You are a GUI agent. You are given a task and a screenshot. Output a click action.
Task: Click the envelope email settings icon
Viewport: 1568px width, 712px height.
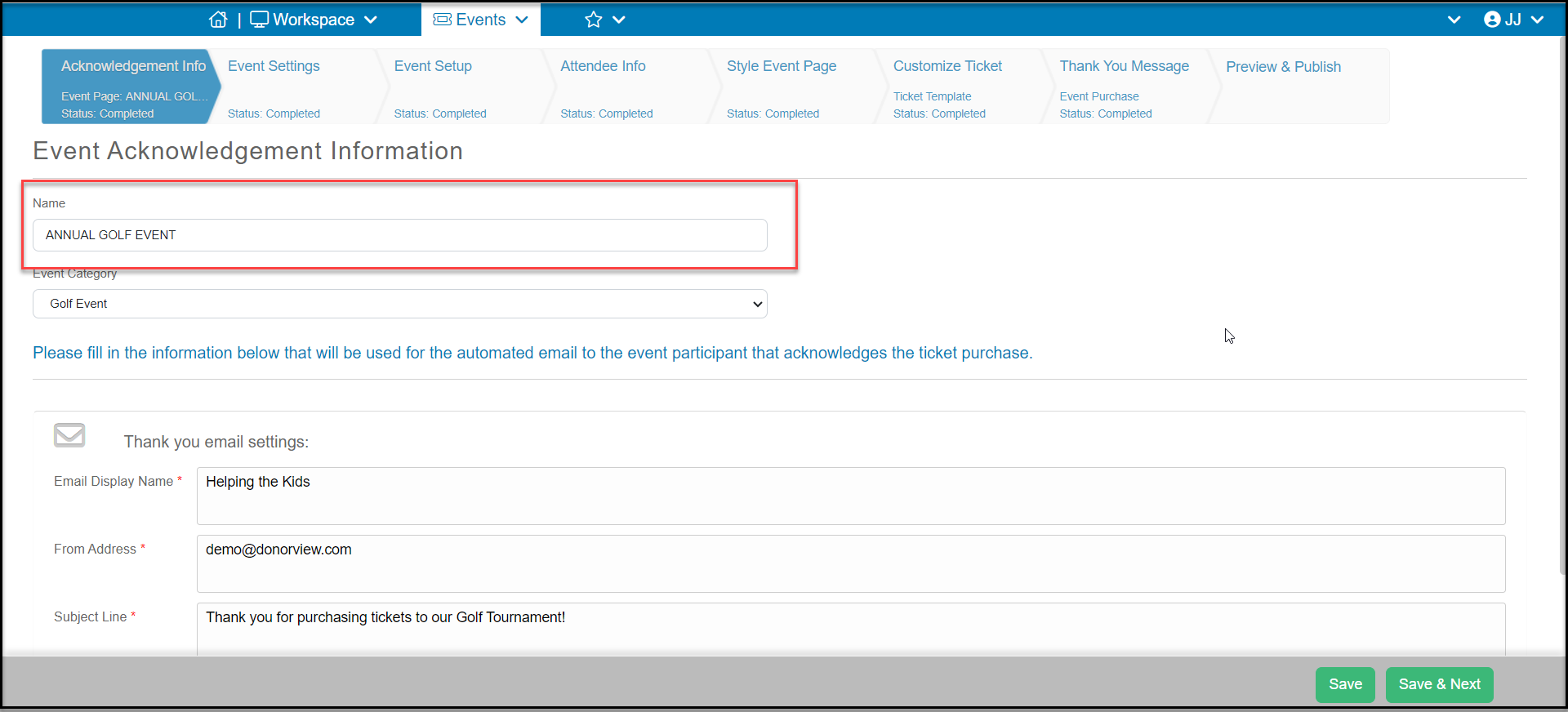click(69, 434)
